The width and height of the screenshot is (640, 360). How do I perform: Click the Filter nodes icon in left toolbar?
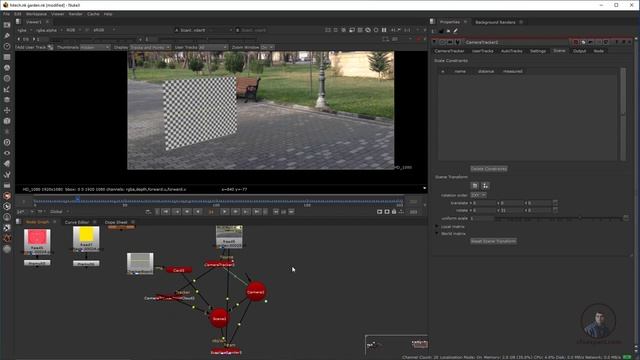[x=7, y=78]
